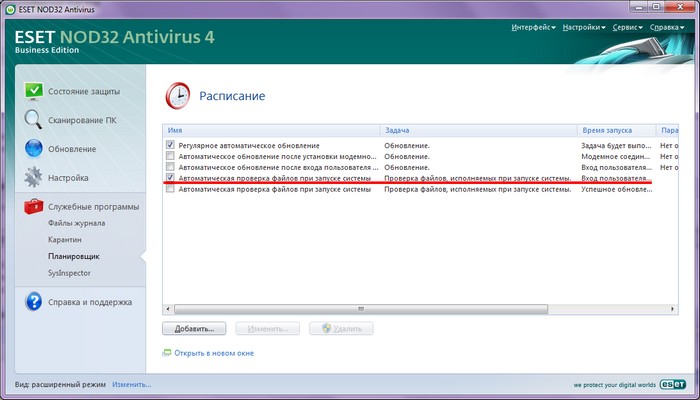Open the Сервис dropdown menu
Screen dimensions: 700x400
tap(628, 27)
